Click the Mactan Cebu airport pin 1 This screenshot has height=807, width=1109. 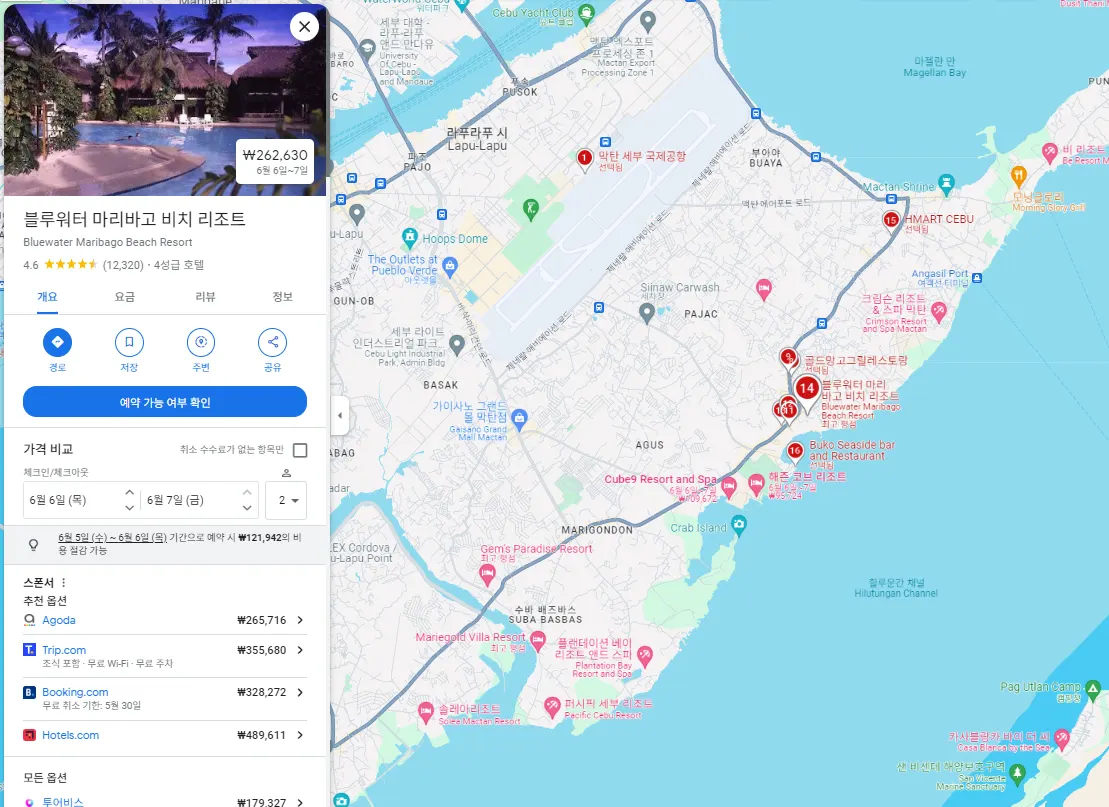tap(584, 158)
